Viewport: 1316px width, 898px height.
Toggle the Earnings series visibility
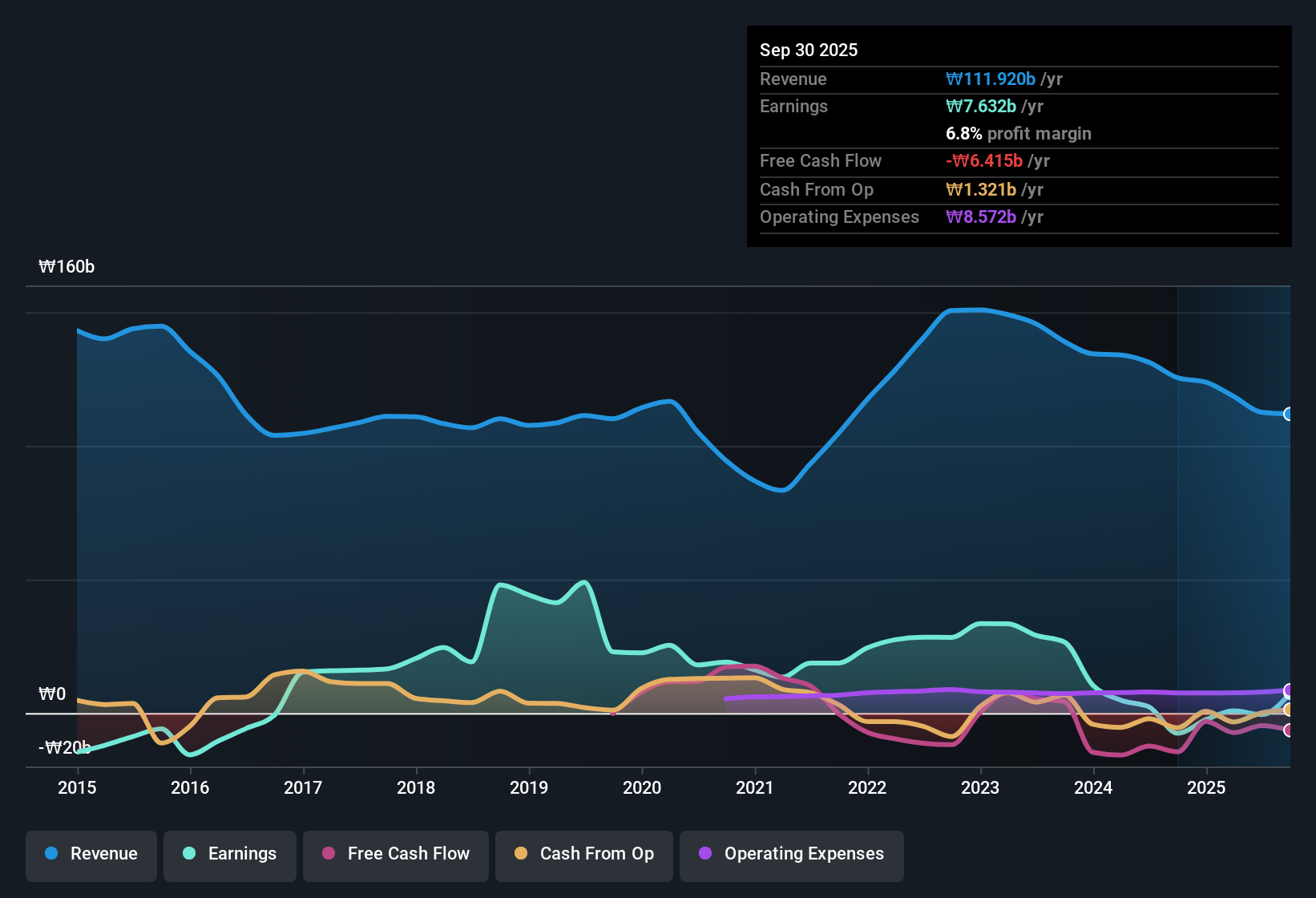[x=229, y=854]
